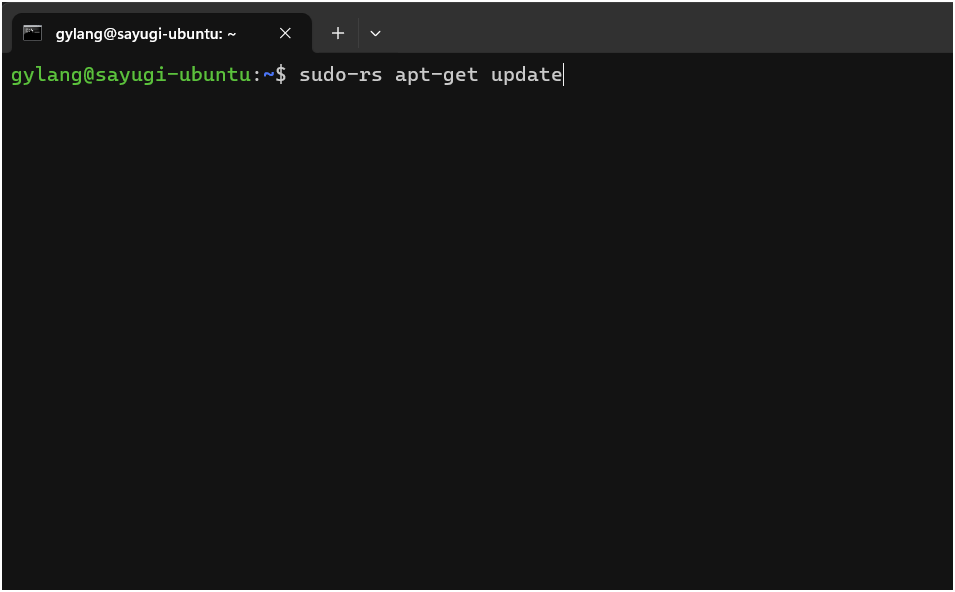Click the green "sayugi-ubuntu" hostname in the prompt
Viewport: 955px width, 592px height.
click(x=171, y=75)
